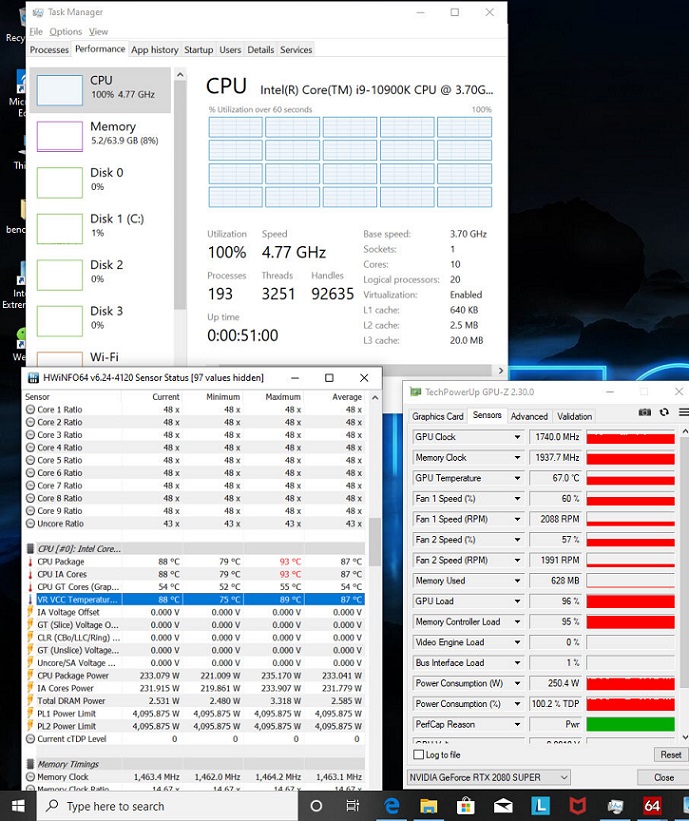Click the GPU-Z refresh icon
Screen dimensions: 689x821
pyautogui.click(x=664, y=412)
